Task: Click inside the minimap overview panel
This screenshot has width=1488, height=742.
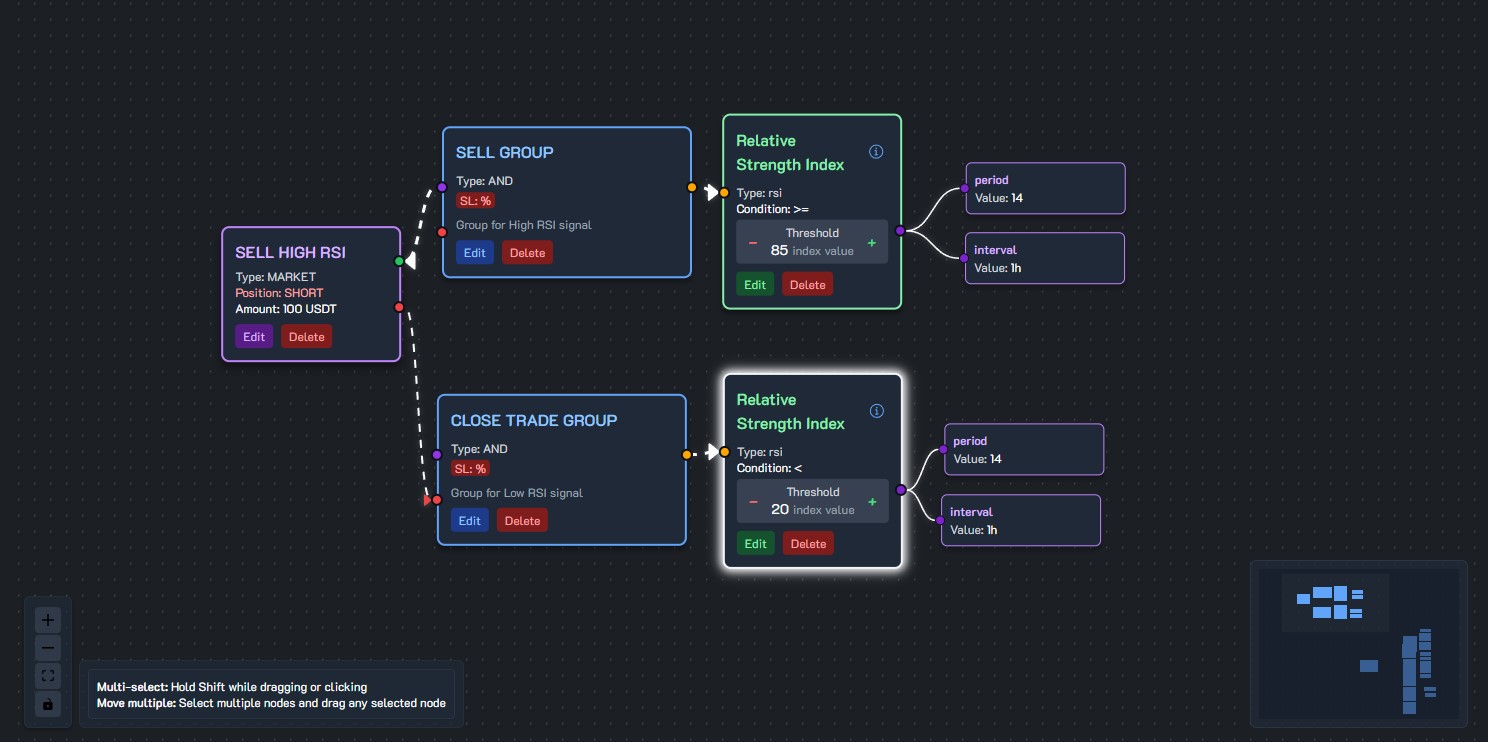Action: pos(1359,644)
